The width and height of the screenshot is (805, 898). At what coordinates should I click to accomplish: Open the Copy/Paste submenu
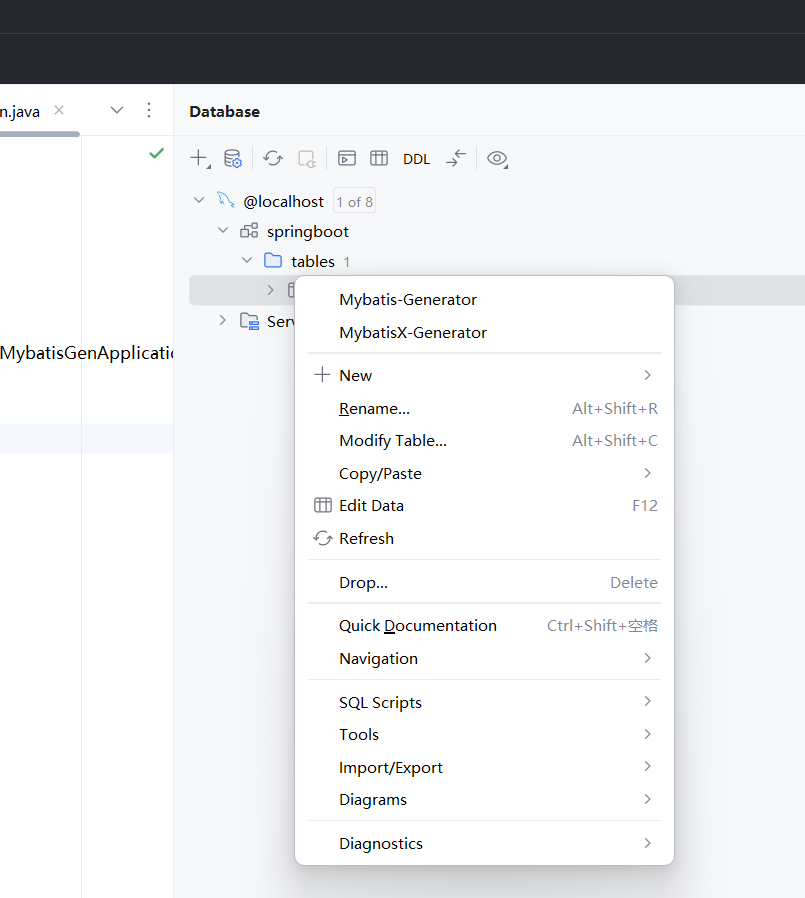coord(484,474)
